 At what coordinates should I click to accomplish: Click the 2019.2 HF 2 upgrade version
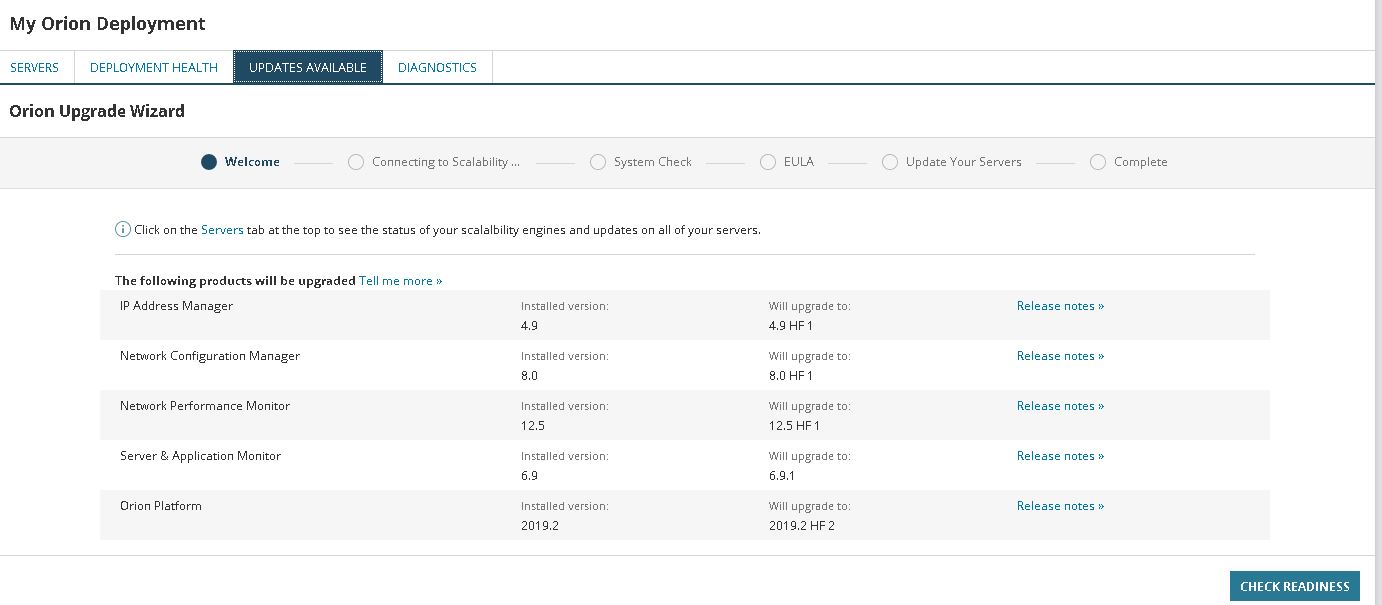802,526
